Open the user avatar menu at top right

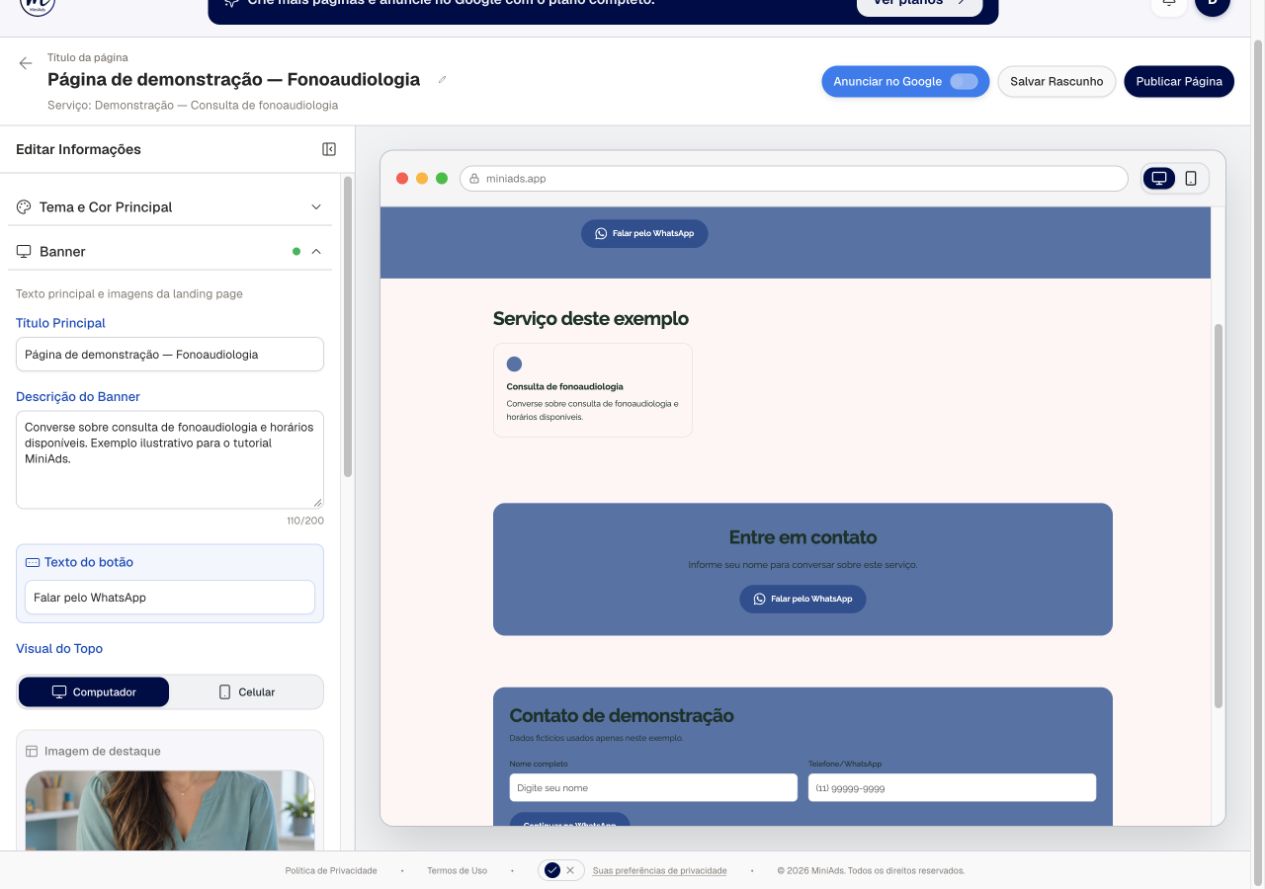1212,5
